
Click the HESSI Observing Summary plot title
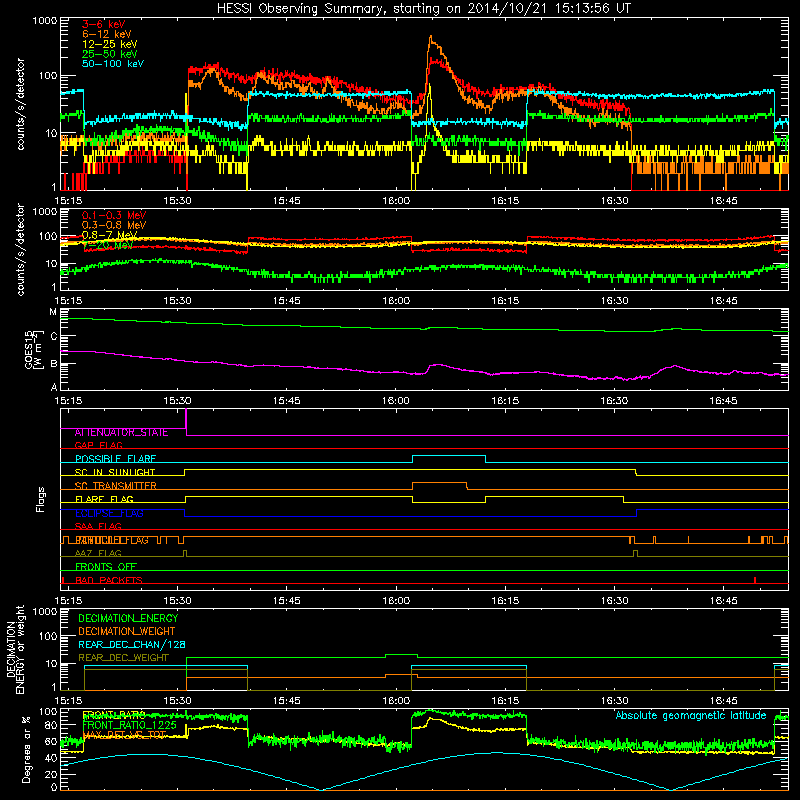[x=424, y=8]
